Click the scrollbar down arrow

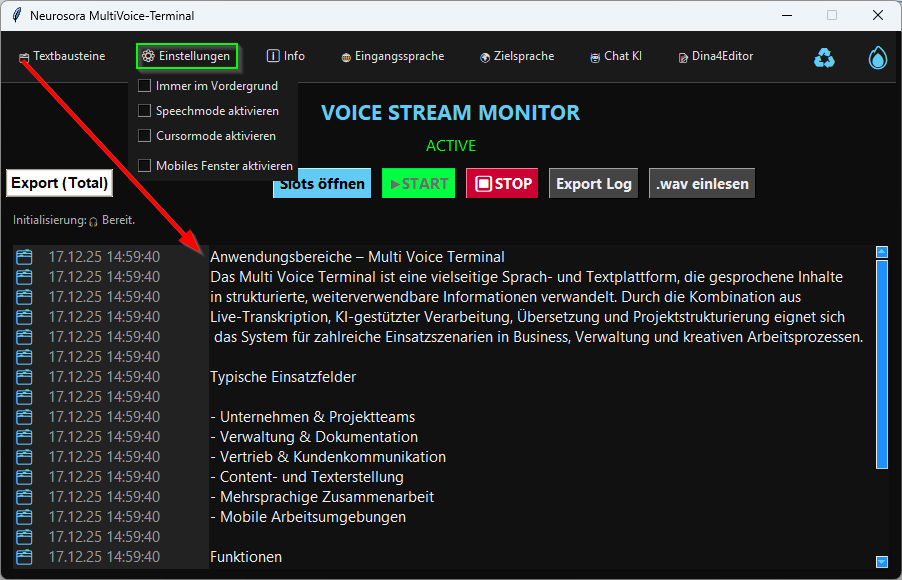(x=881, y=562)
